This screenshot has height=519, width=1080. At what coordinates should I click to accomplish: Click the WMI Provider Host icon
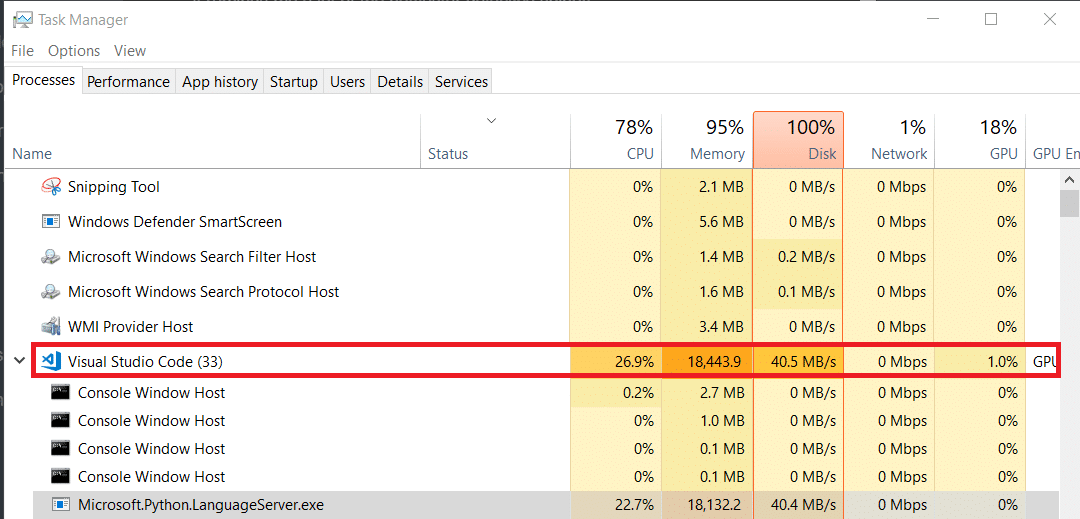coord(51,326)
